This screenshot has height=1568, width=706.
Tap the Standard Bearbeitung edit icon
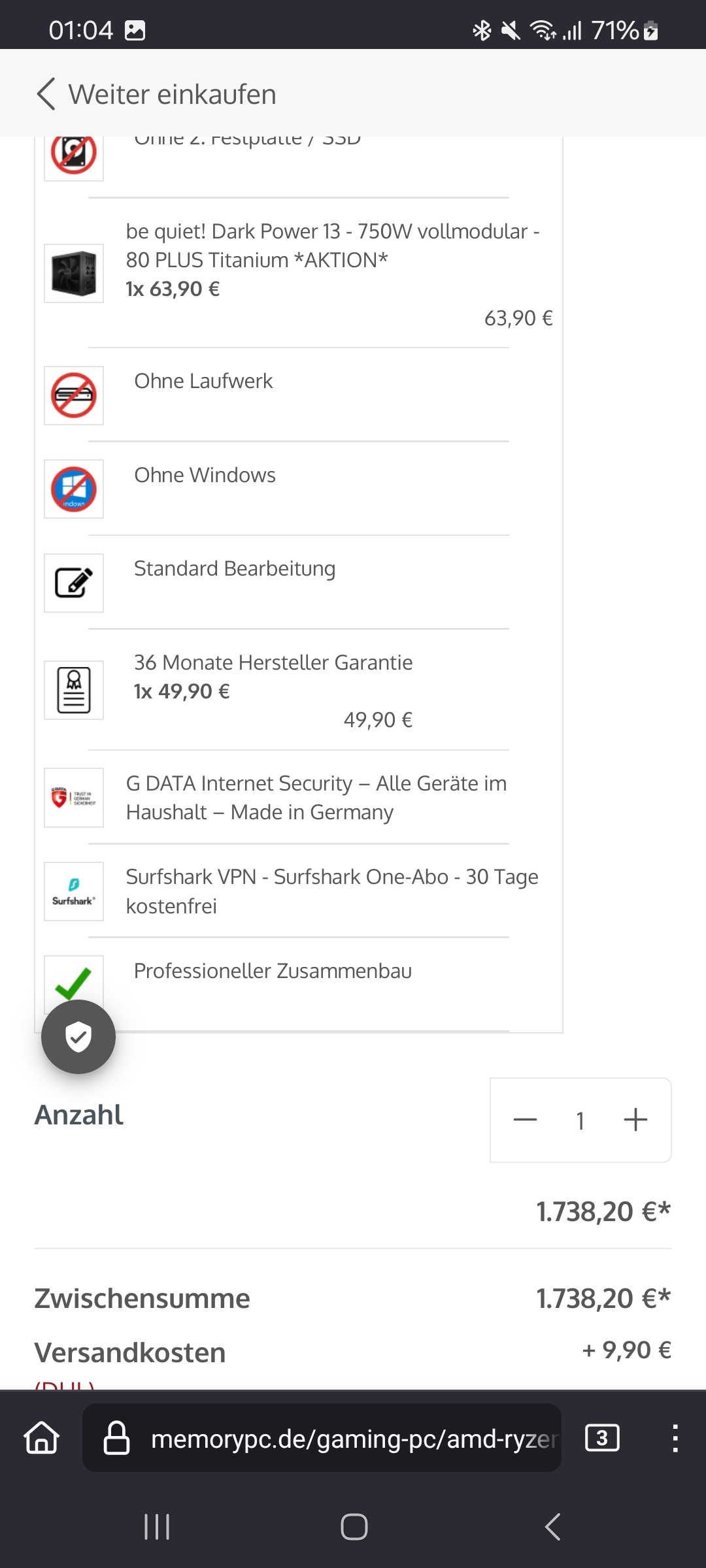point(74,583)
